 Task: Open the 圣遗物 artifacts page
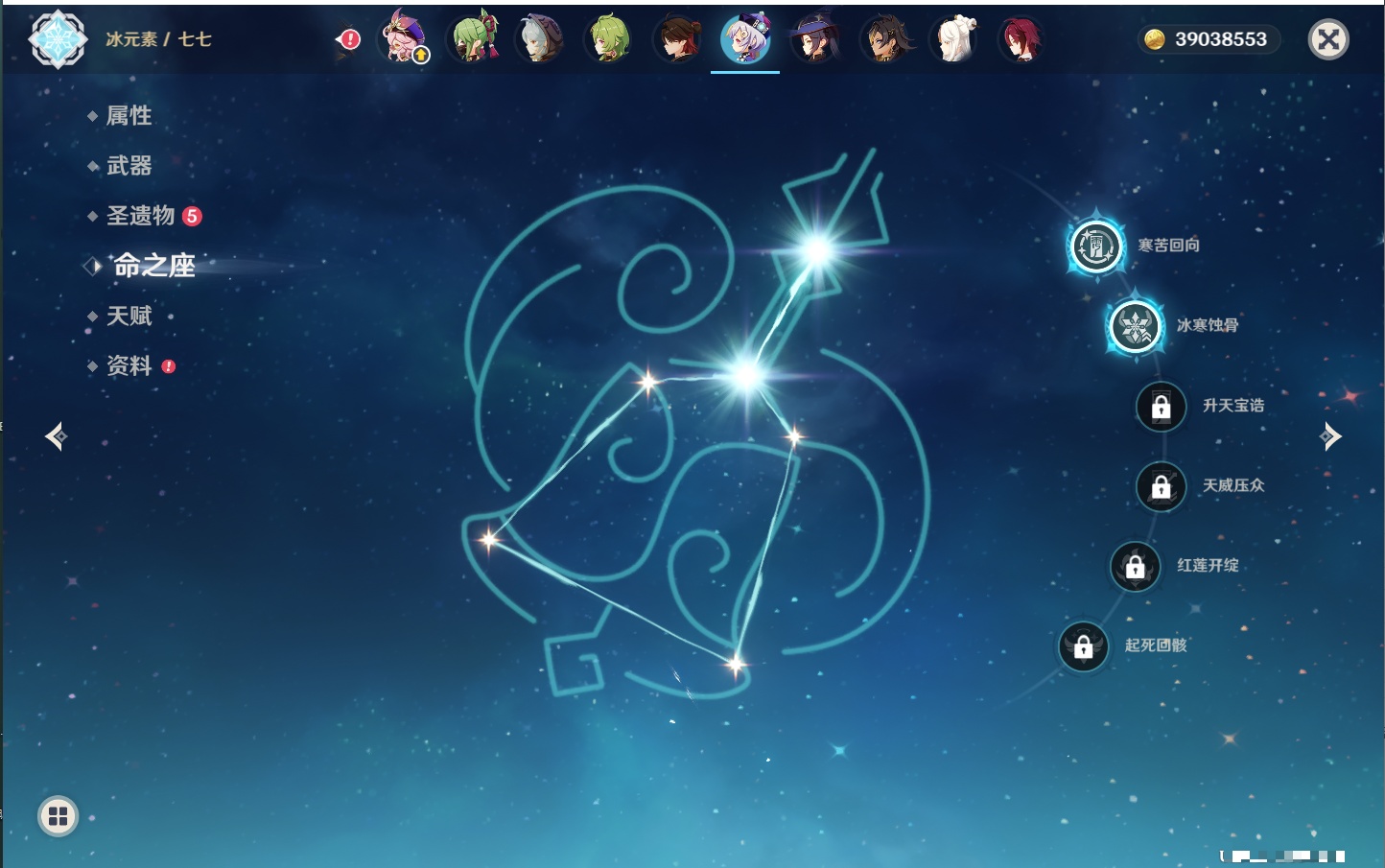click(x=140, y=216)
